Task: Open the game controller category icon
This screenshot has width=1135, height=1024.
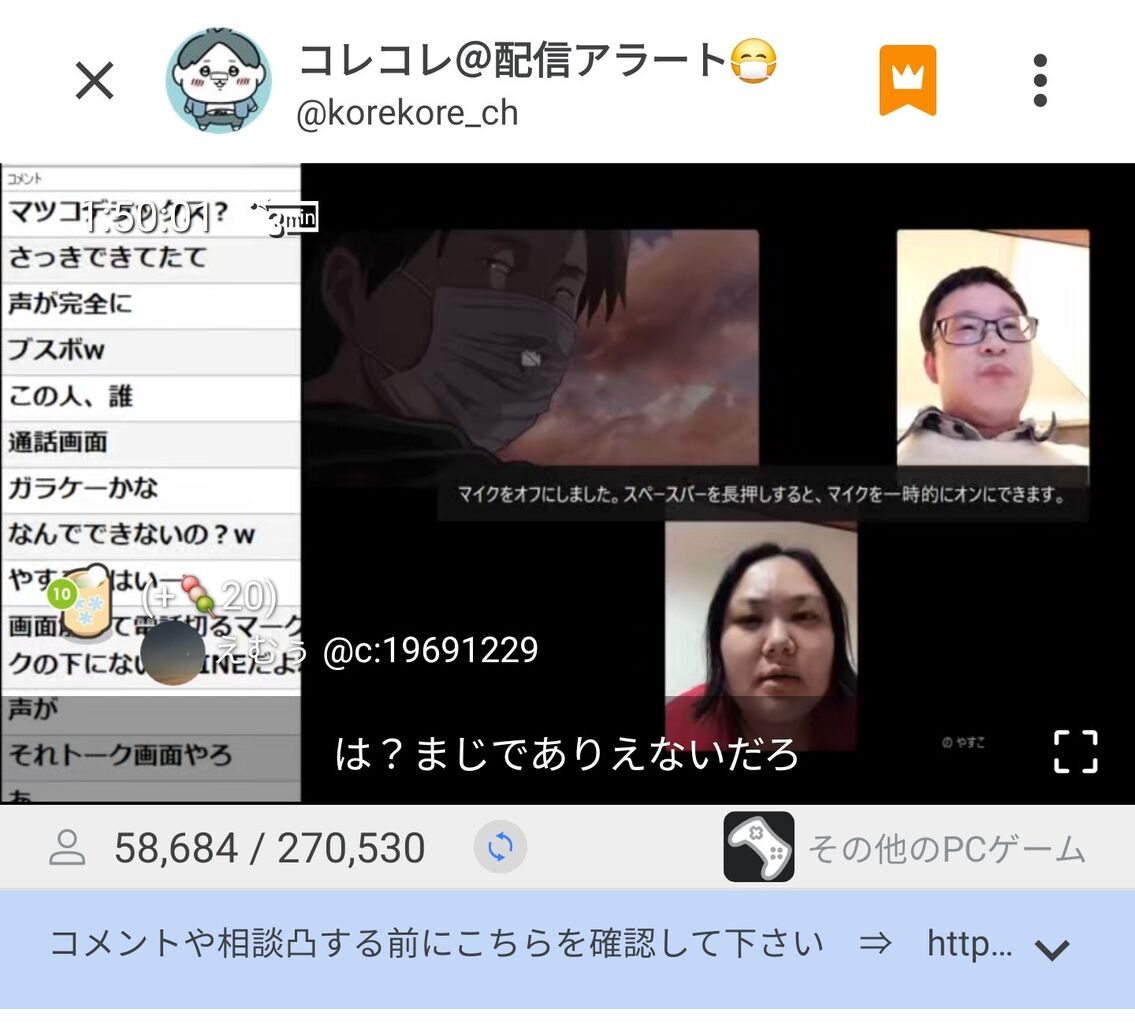Action: (x=759, y=847)
